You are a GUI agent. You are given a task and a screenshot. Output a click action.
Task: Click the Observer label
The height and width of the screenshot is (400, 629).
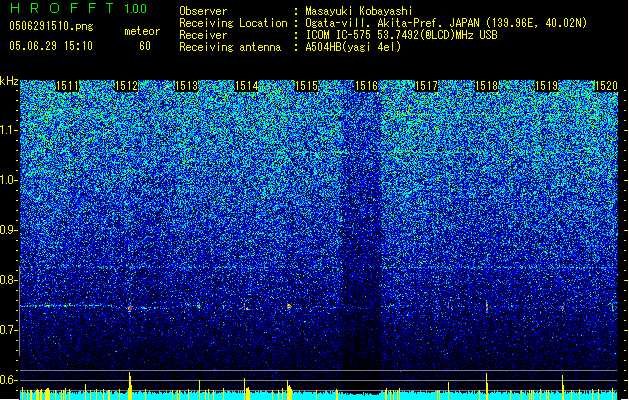pyautogui.click(x=203, y=11)
